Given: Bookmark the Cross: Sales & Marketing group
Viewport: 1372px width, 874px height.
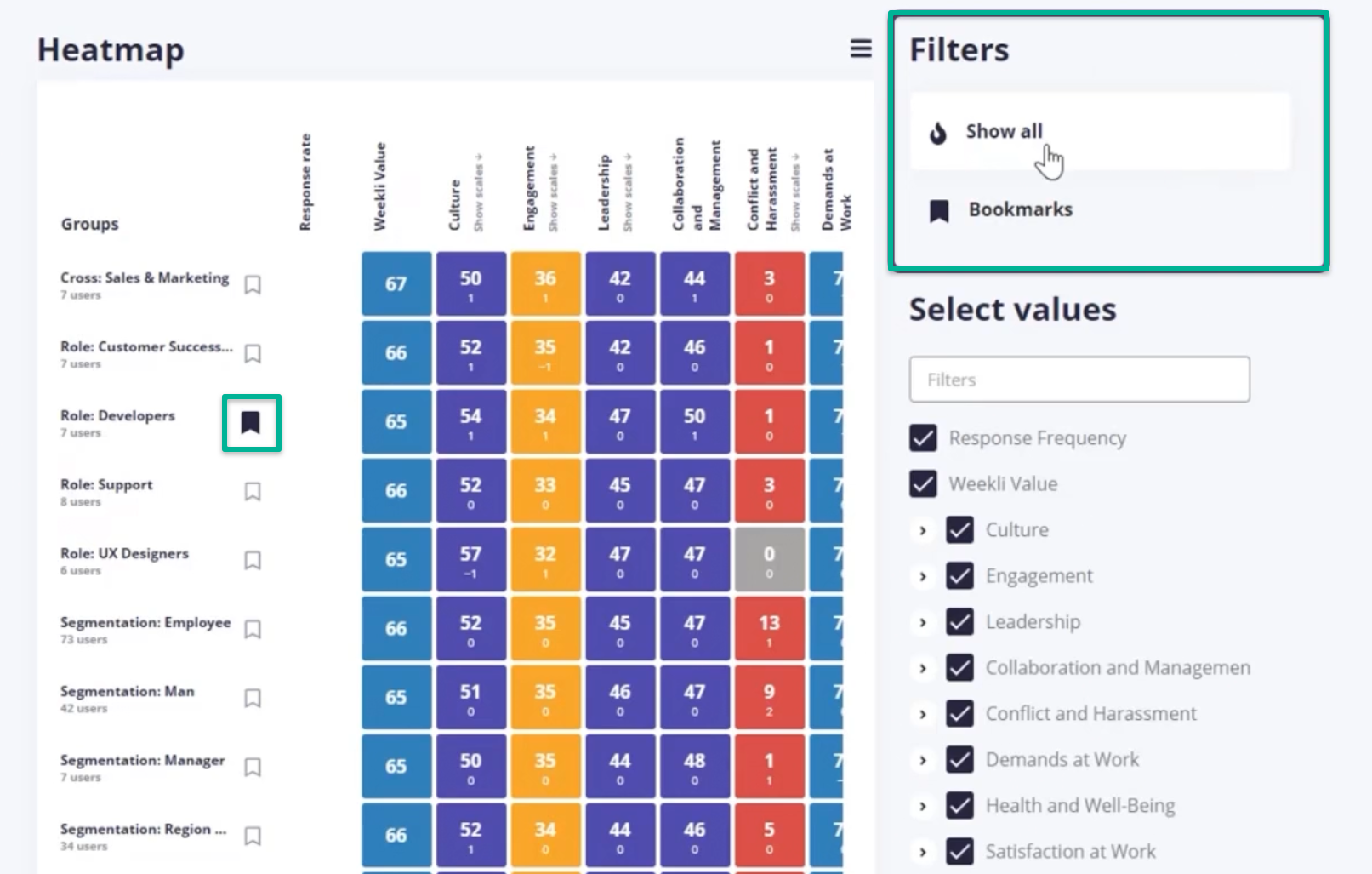Looking at the screenshot, I should point(253,284).
